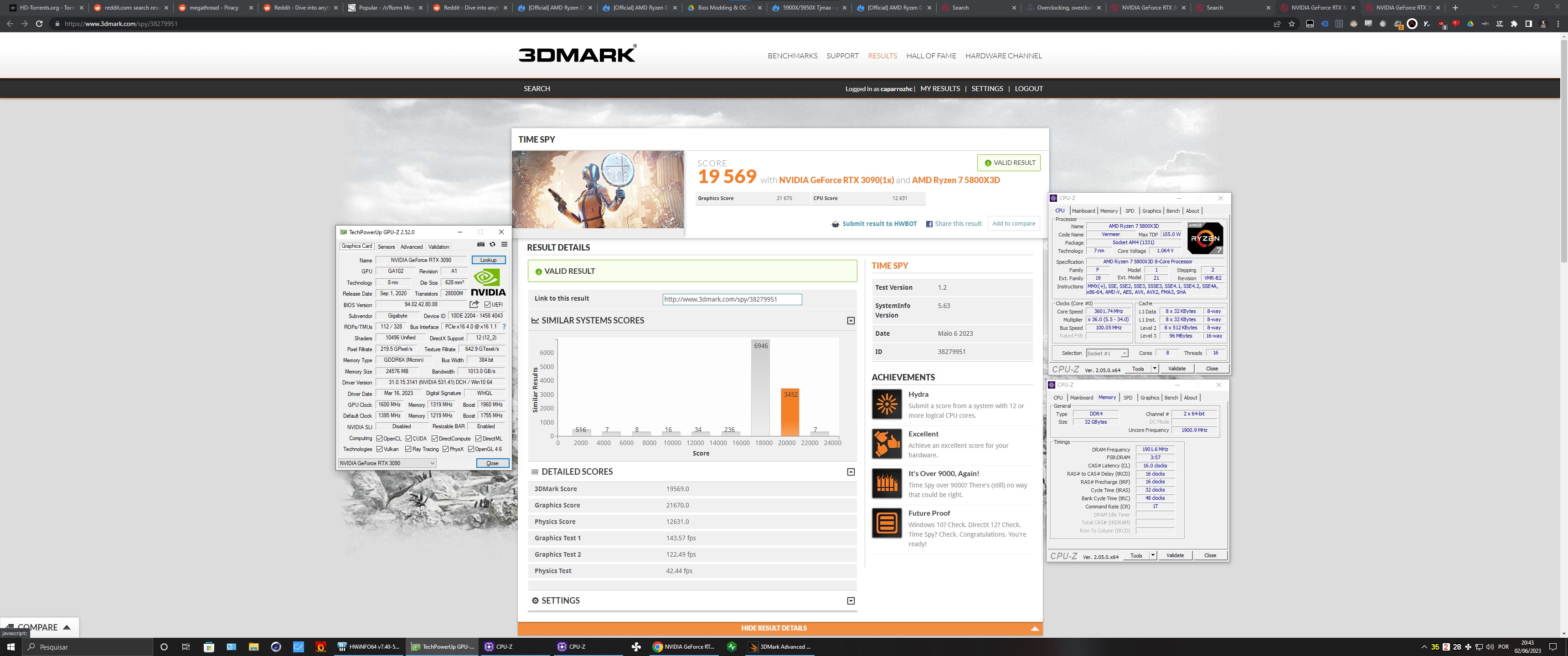Open the Windows Start menu
1568x656 pixels.
[x=10, y=647]
